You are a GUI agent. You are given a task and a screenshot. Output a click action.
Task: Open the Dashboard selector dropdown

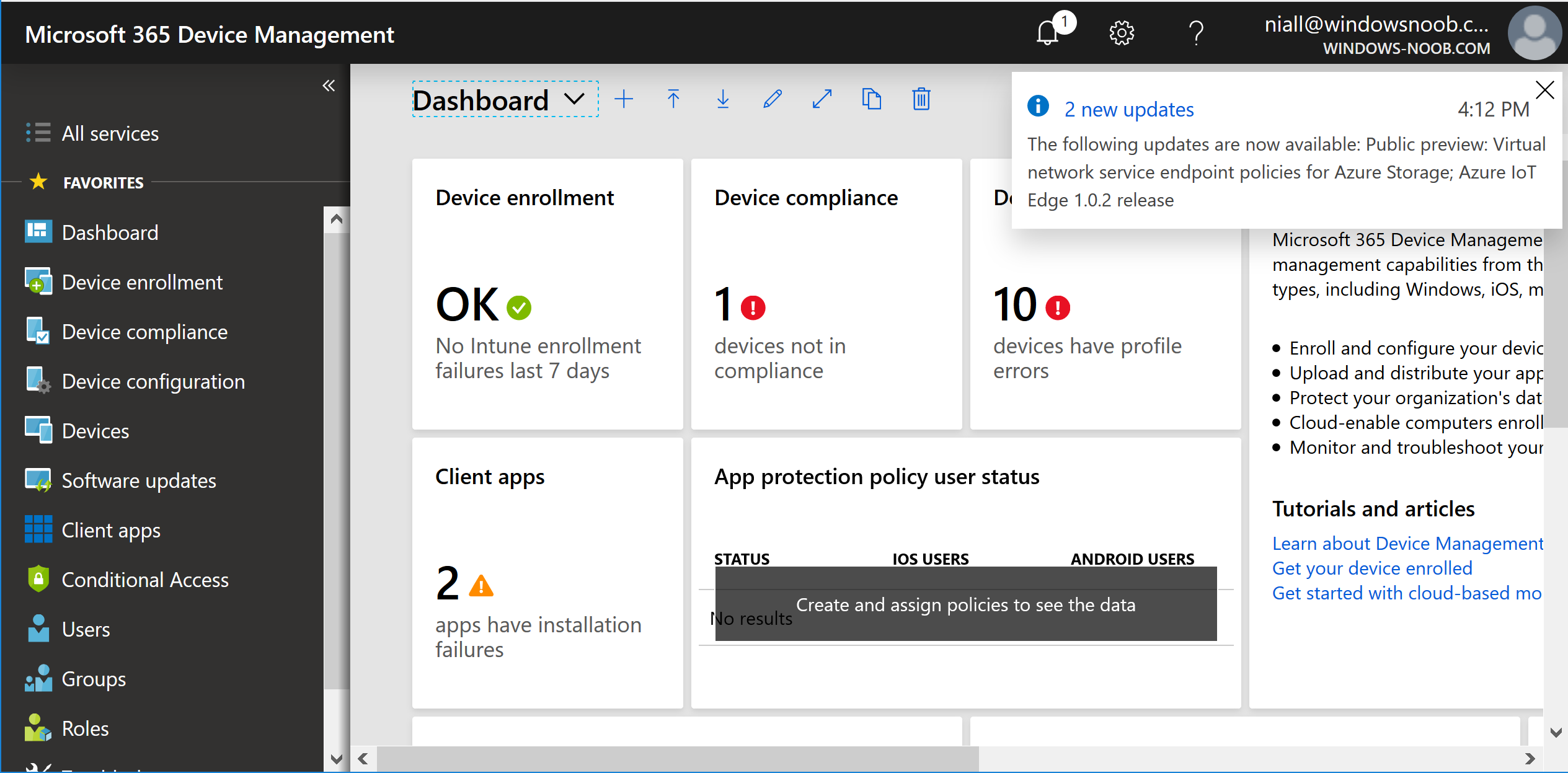(x=505, y=99)
